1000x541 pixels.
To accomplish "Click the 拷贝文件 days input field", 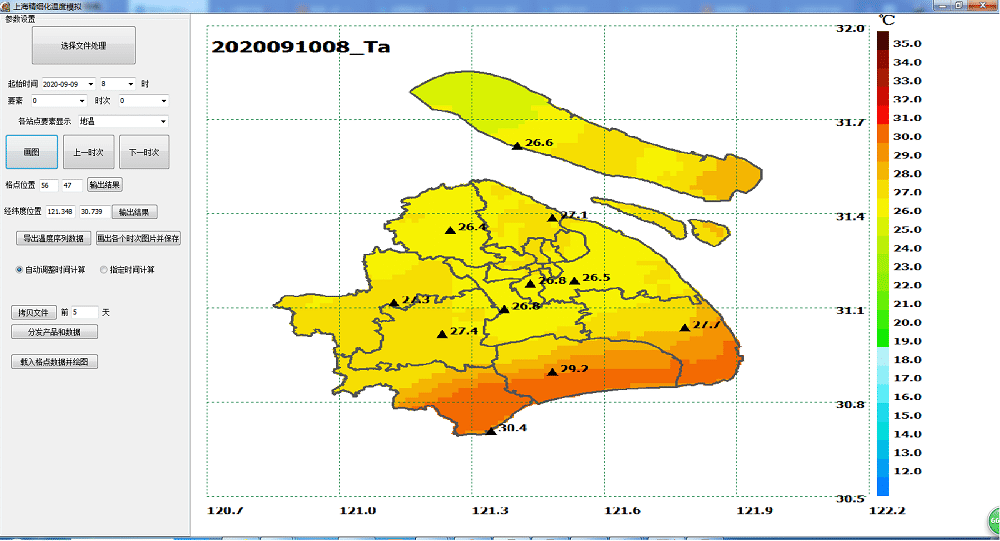I will click(85, 312).
